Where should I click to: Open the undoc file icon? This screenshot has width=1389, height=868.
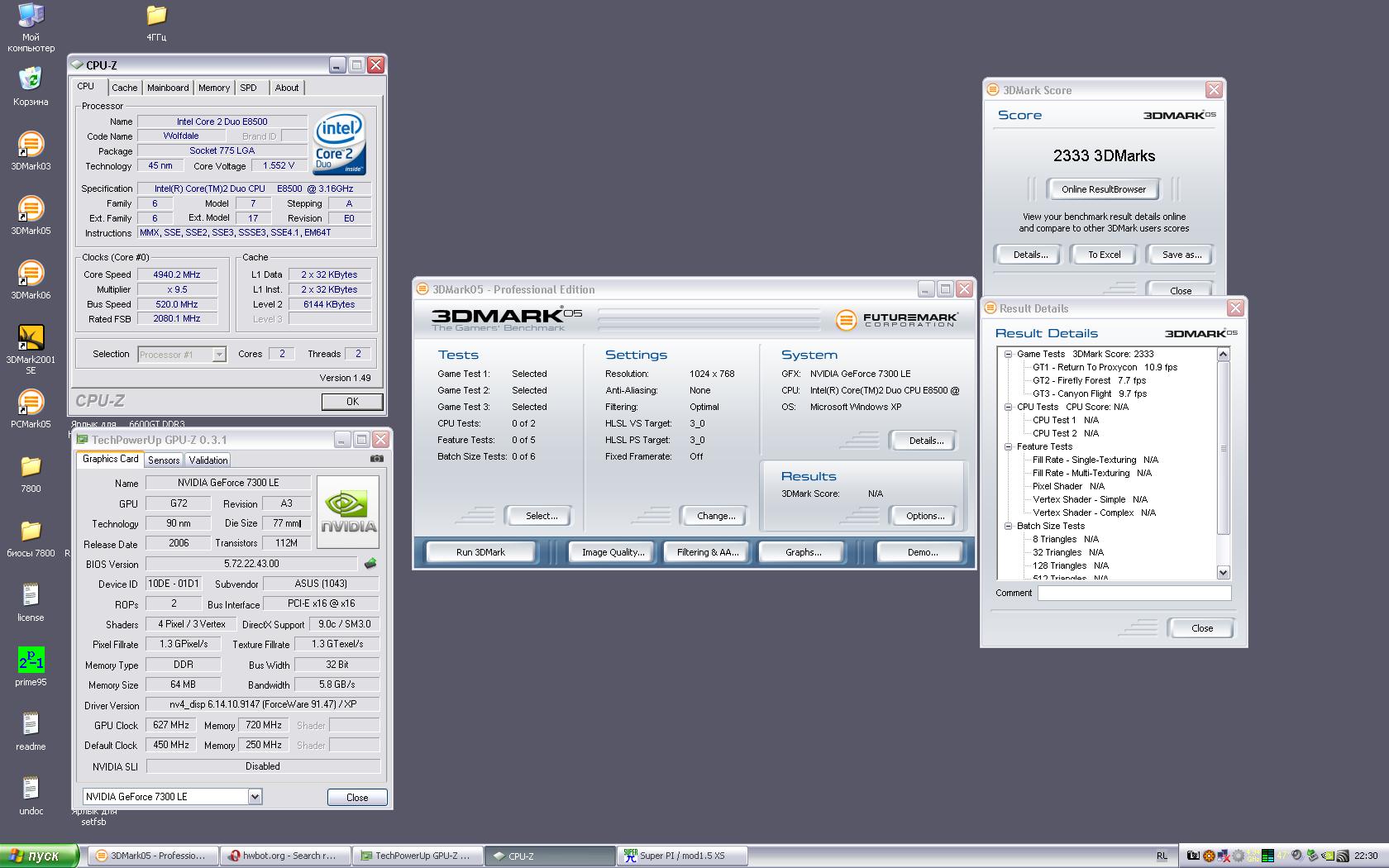[31, 795]
